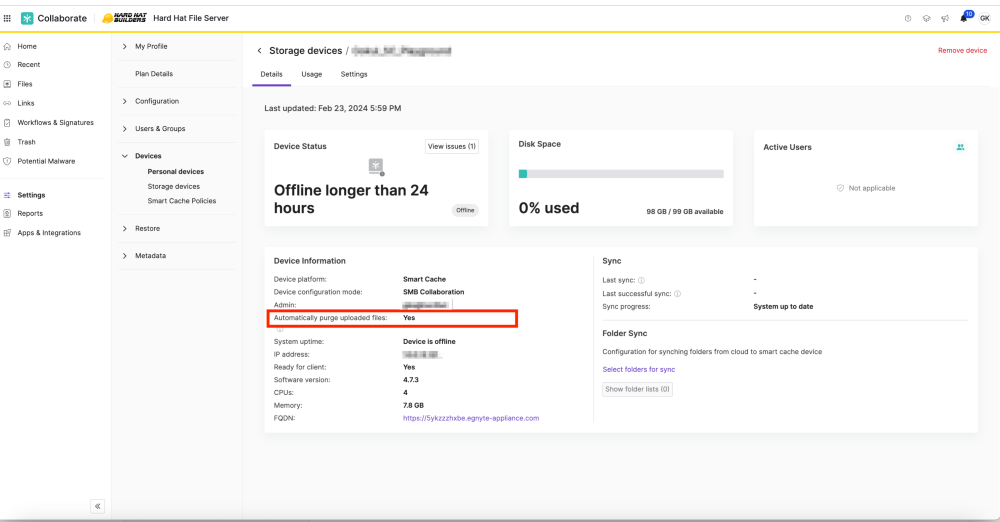This screenshot has width=1000, height=522.
Task: Click info icon below Automatically purge label
Action: pos(279,329)
